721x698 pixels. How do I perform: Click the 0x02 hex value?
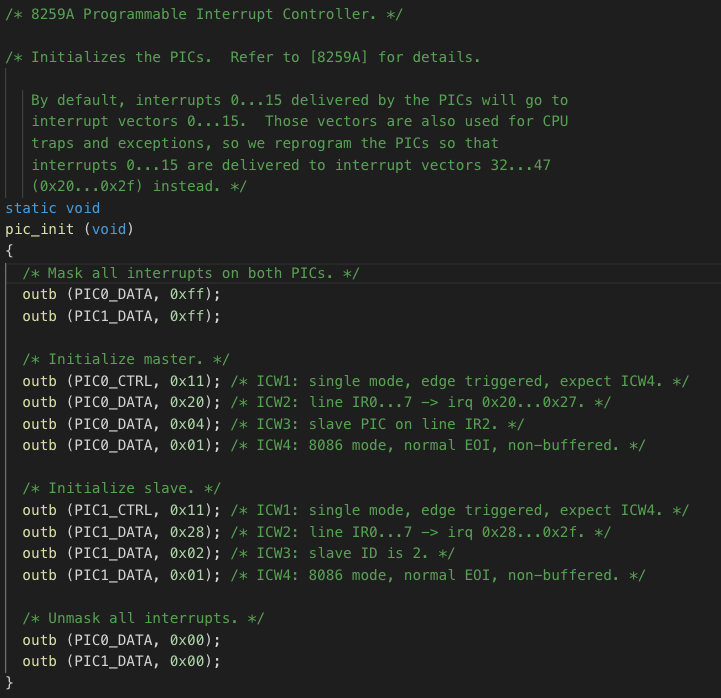pyautogui.click(x=188, y=553)
